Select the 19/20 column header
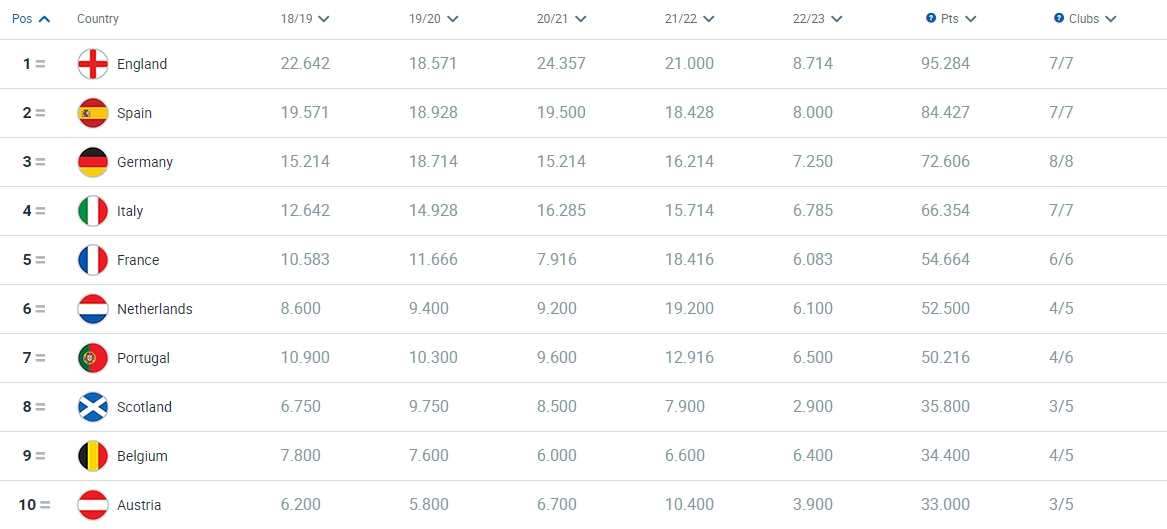The height and width of the screenshot is (529, 1167). [426, 19]
